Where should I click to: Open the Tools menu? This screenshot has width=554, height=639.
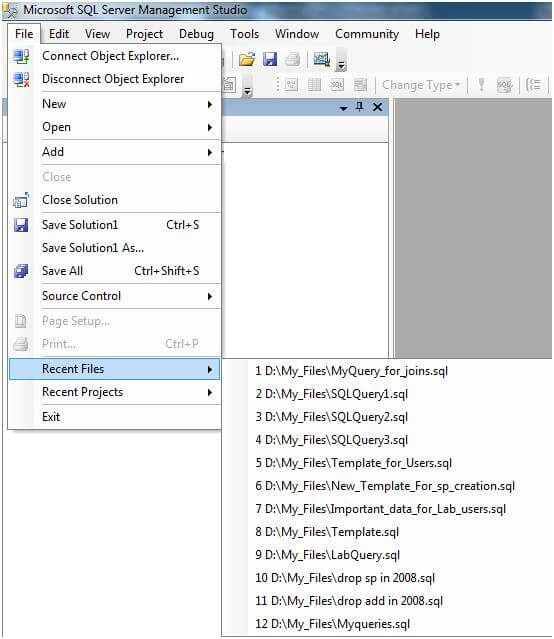pos(244,34)
